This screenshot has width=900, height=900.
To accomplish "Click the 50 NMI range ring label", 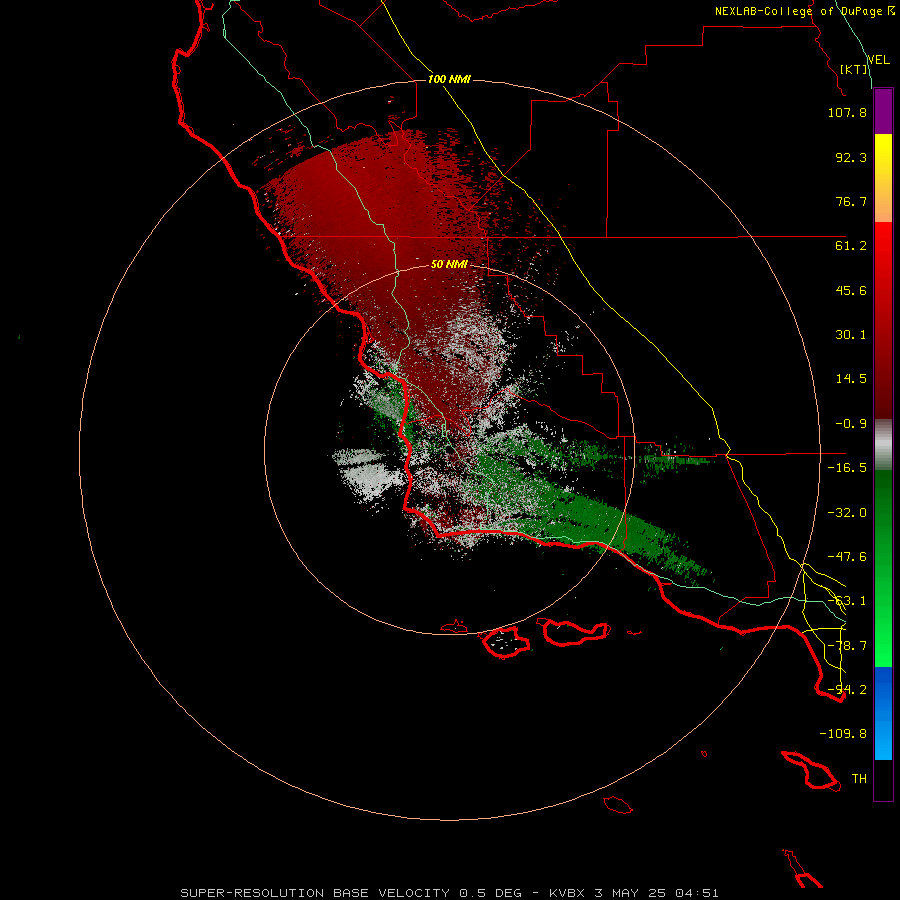I will [449, 264].
